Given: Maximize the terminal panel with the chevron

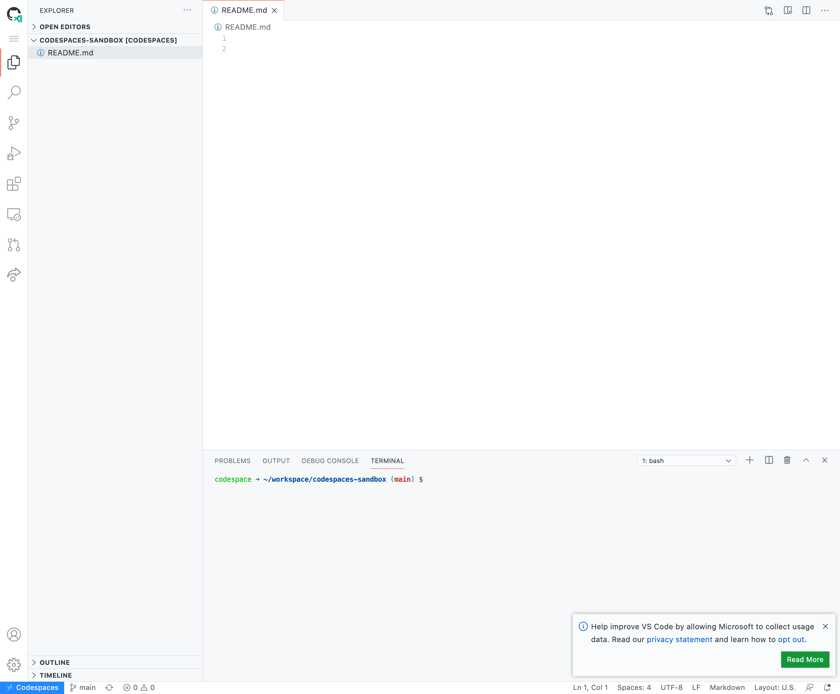Looking at the screenshot, I should (x=806, y=460).
